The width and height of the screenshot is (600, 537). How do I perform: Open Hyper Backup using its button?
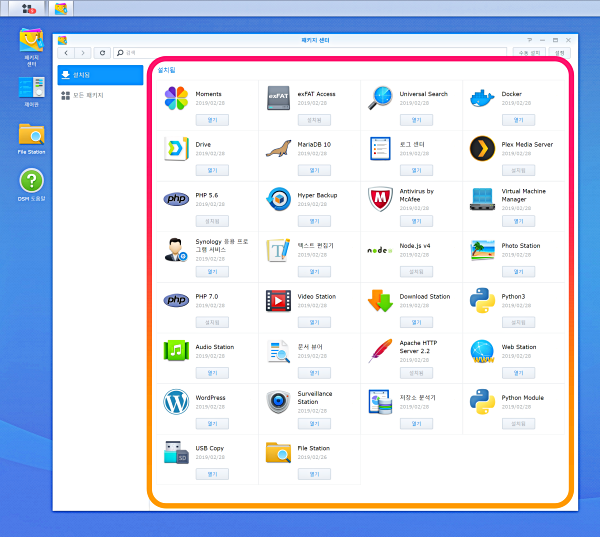(x=315, y=221)
